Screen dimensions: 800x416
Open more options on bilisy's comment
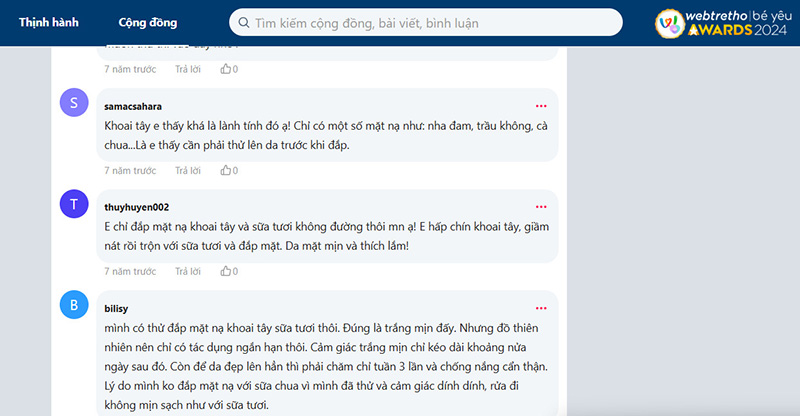541,308
